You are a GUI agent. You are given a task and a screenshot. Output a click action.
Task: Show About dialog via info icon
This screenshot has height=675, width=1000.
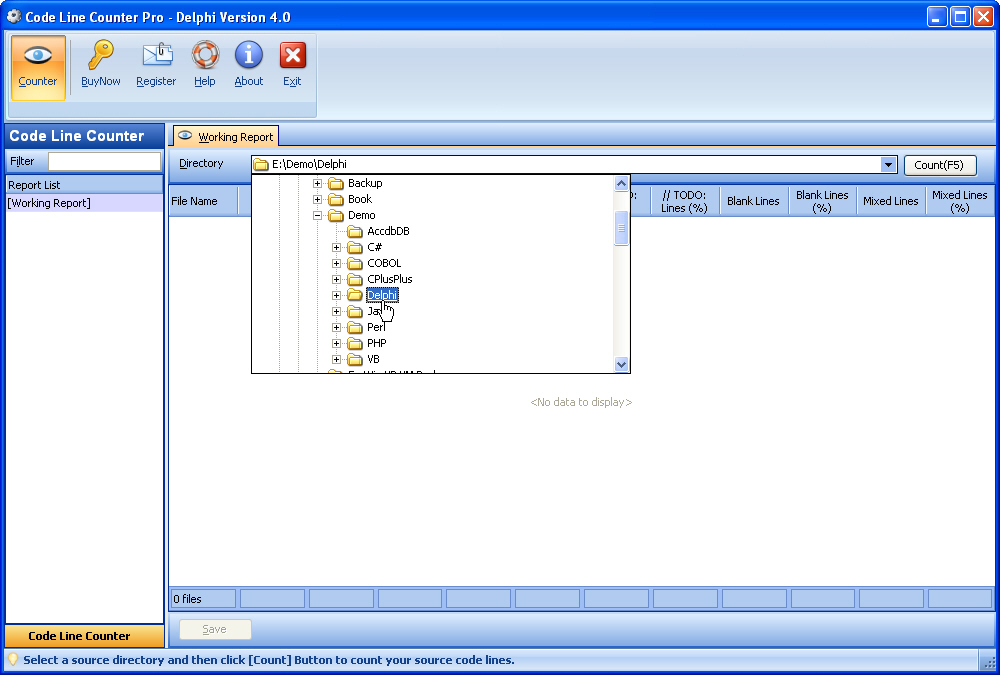coord(249,56)
